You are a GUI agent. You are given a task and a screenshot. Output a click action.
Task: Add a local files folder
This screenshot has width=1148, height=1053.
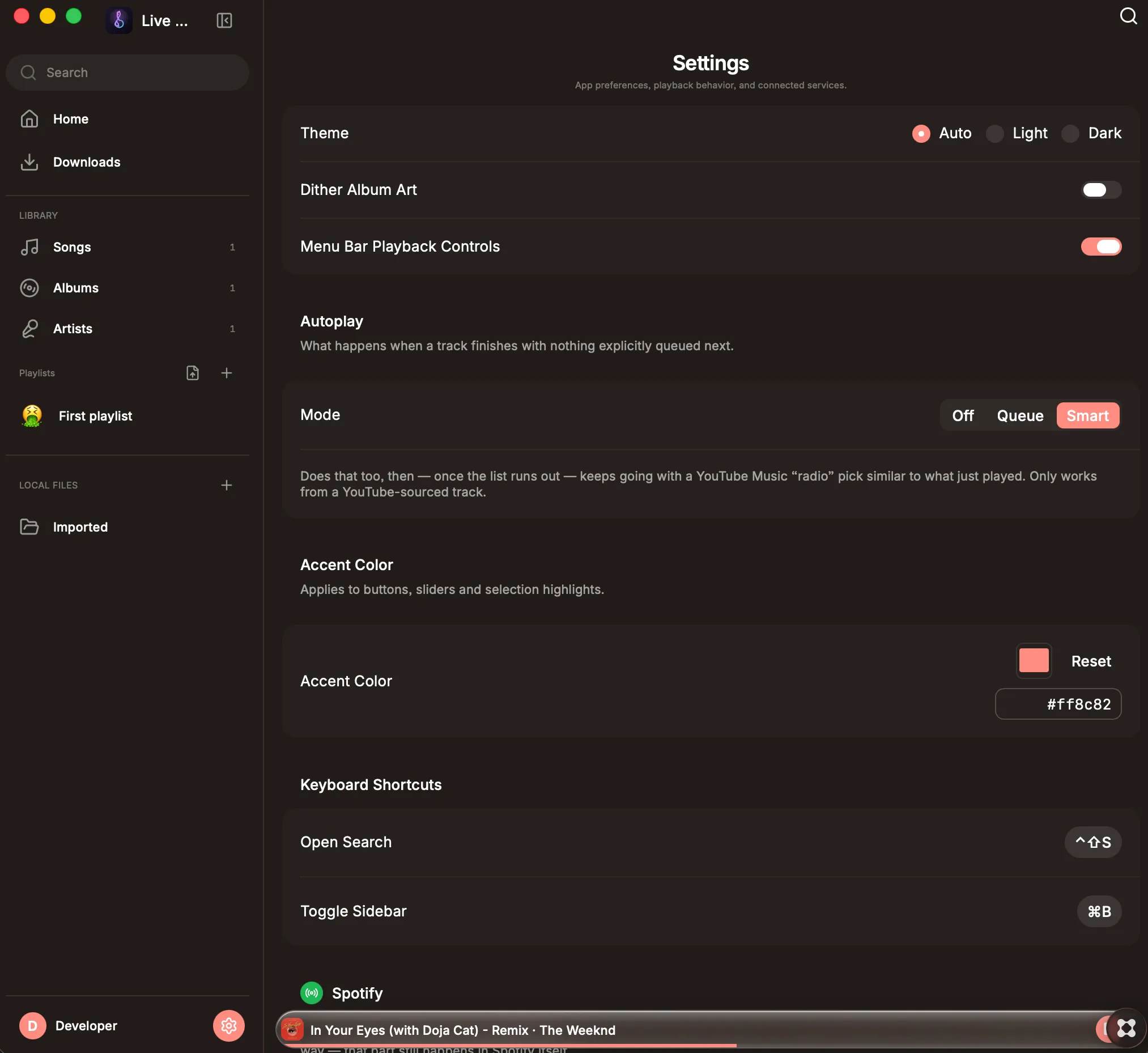click(226, 486)
